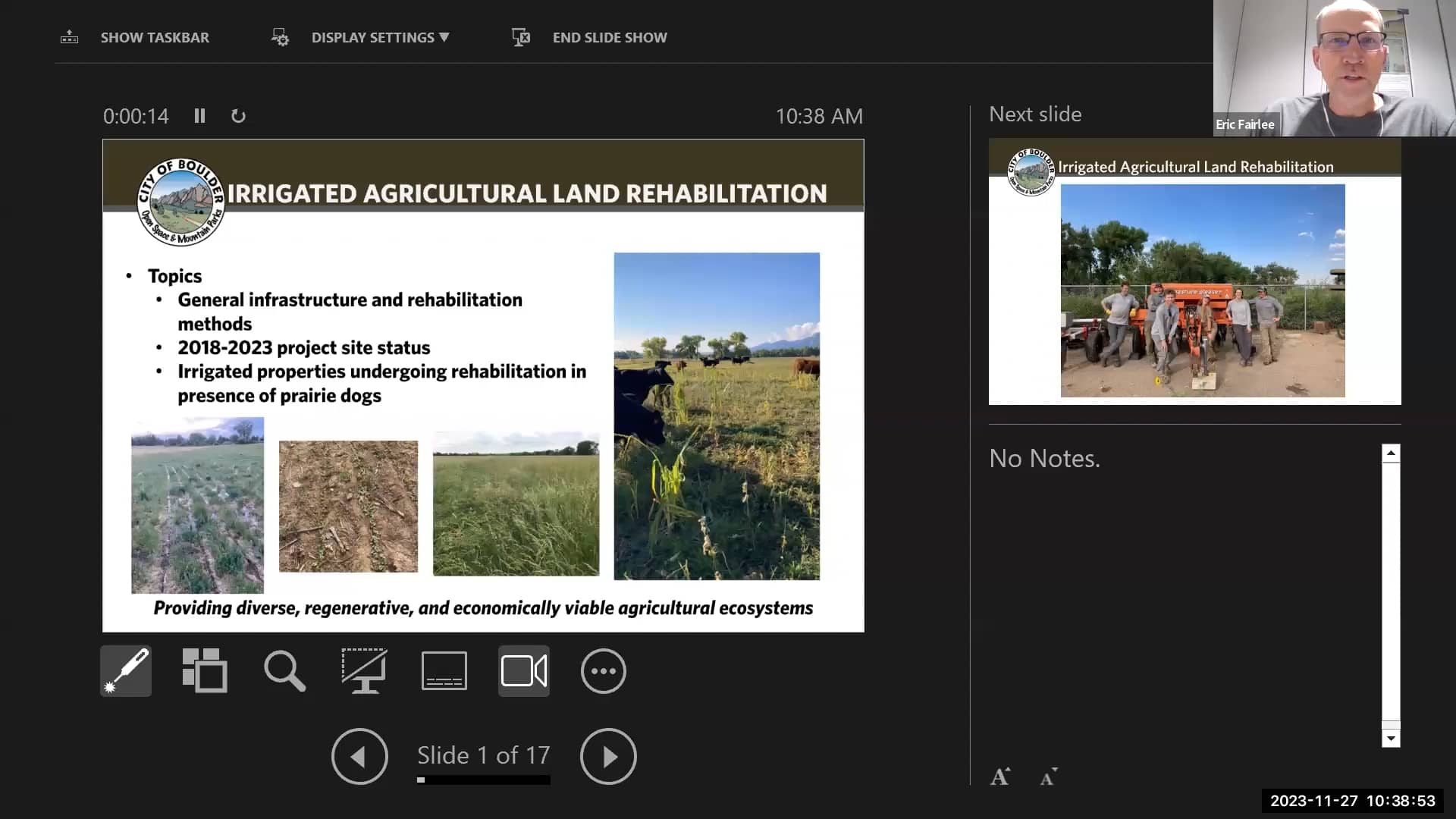Click the Next slide preview thumbnail
1456x819 pixels.
pyautogui.click(x=1195, y=271)
